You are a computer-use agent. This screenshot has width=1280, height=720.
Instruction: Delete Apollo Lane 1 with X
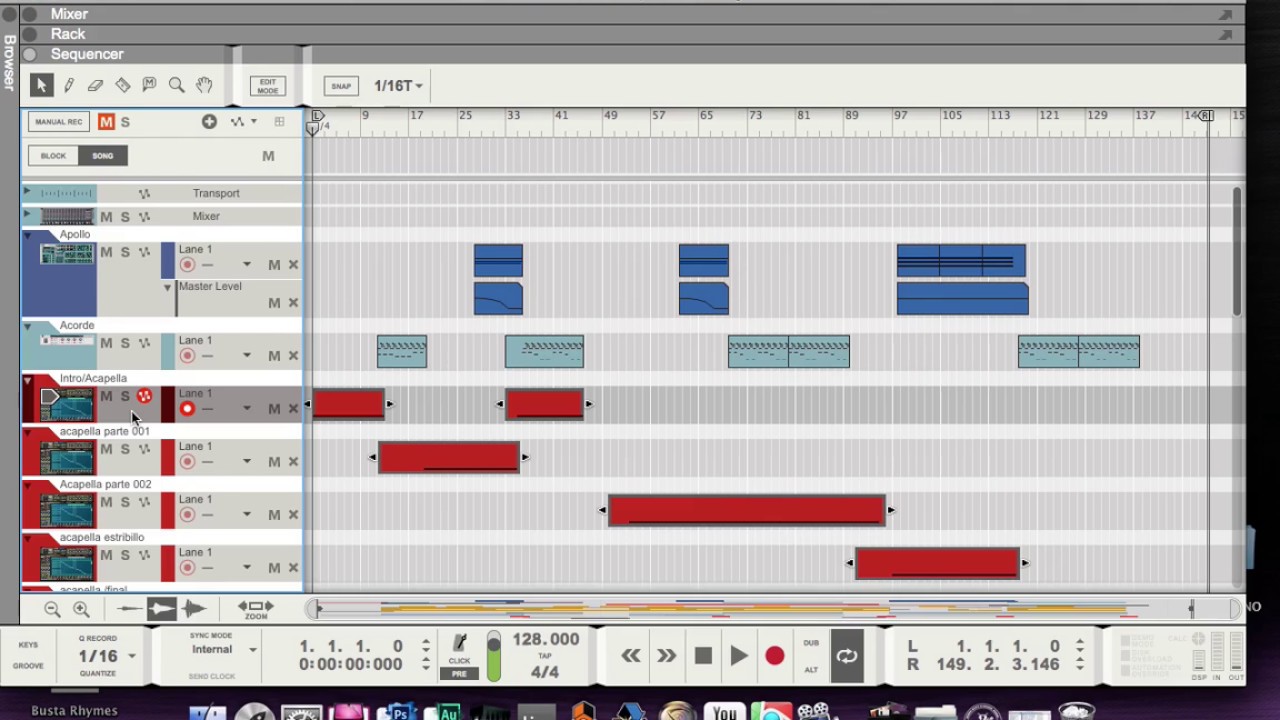click(x=293, y=265)
